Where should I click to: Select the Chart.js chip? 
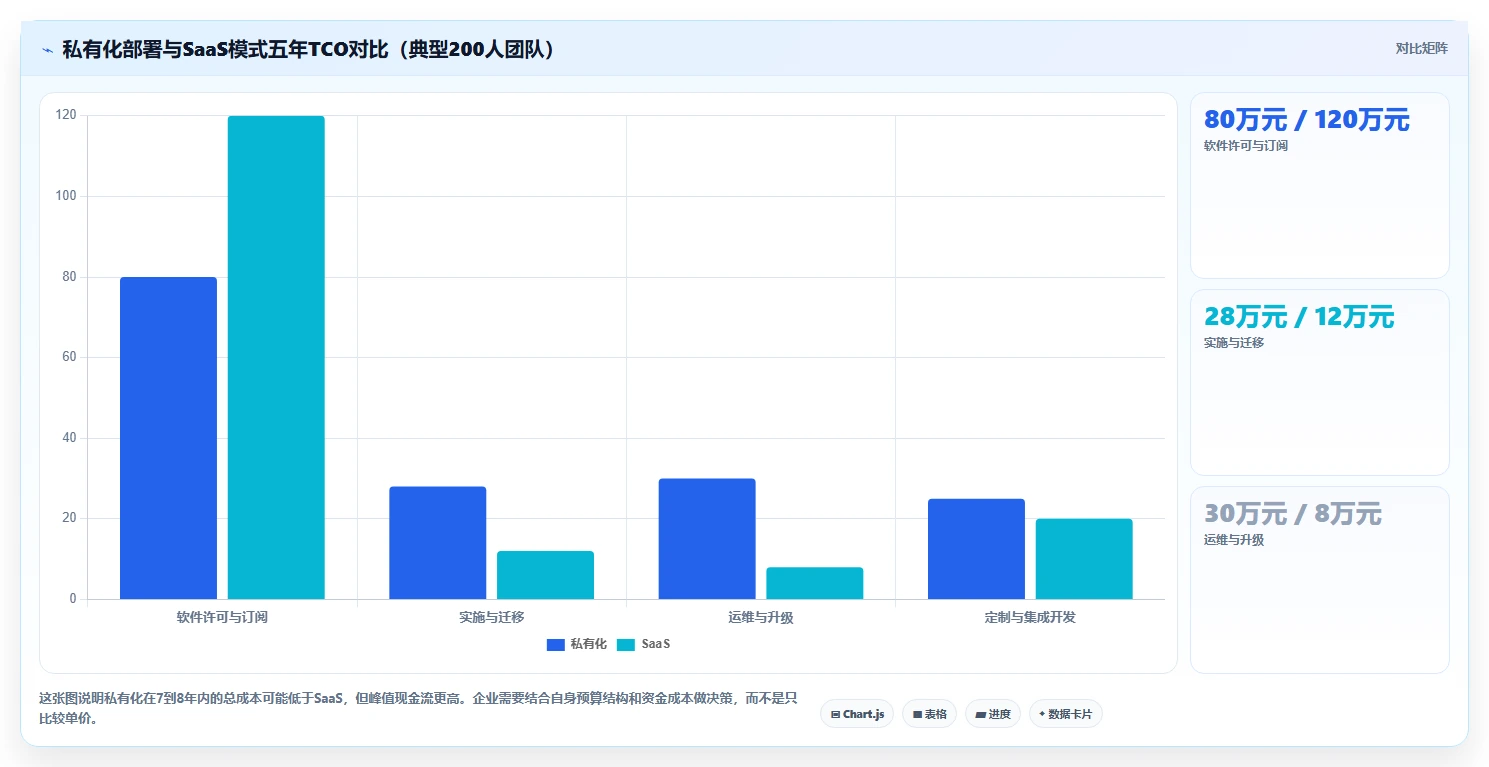pos(857,714)
